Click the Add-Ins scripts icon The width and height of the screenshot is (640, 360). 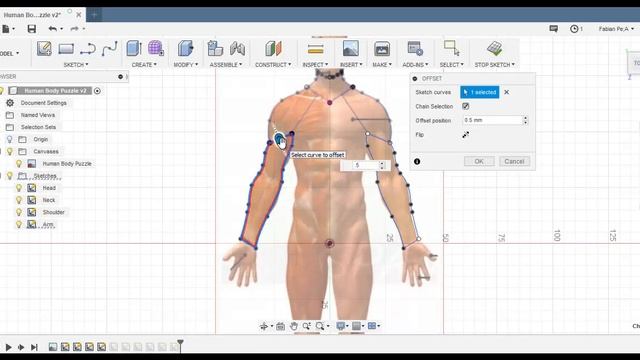point(415,49)
